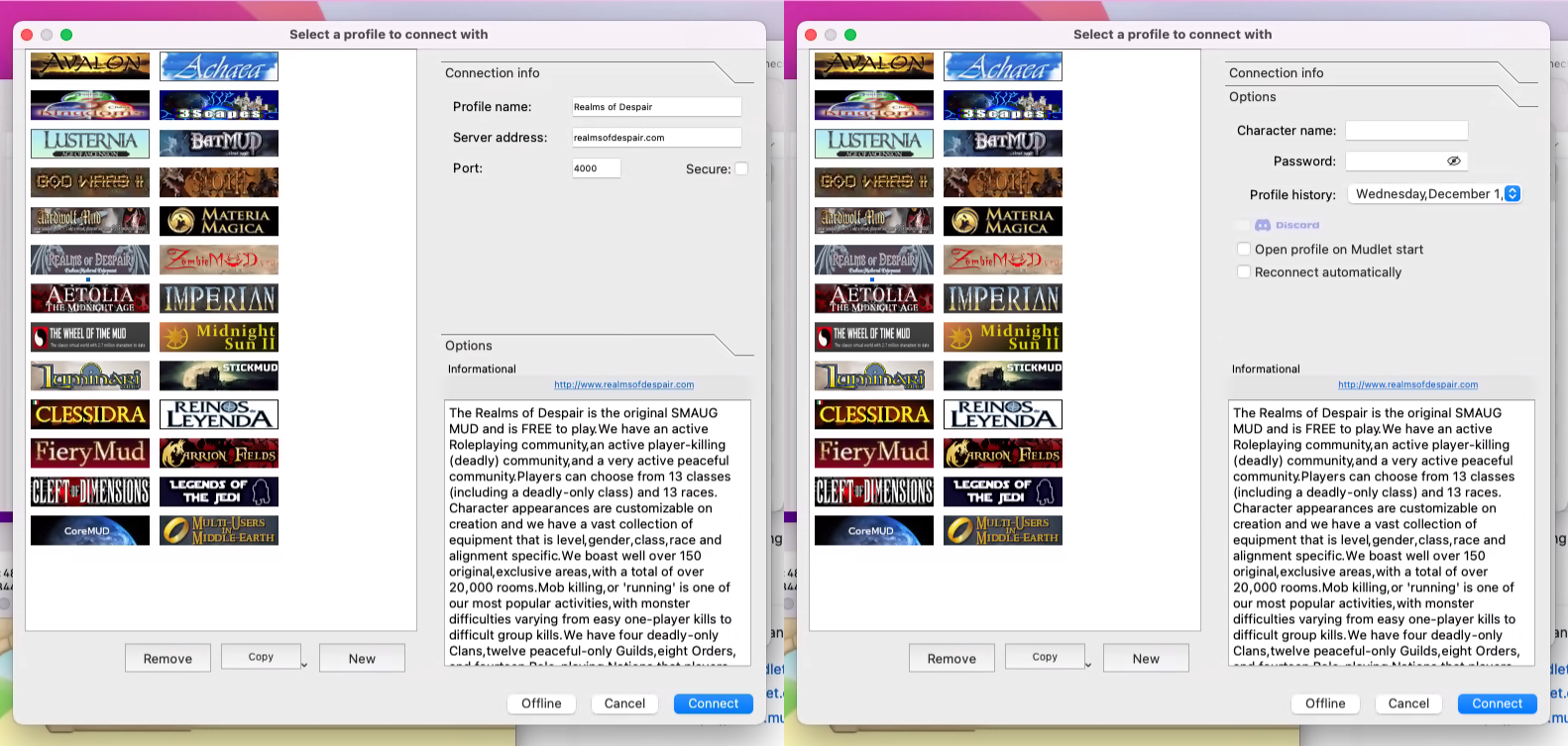Pick Wheel of Time MUD in left window
This screenshot has height=746, width=1568.
point(90,337)
